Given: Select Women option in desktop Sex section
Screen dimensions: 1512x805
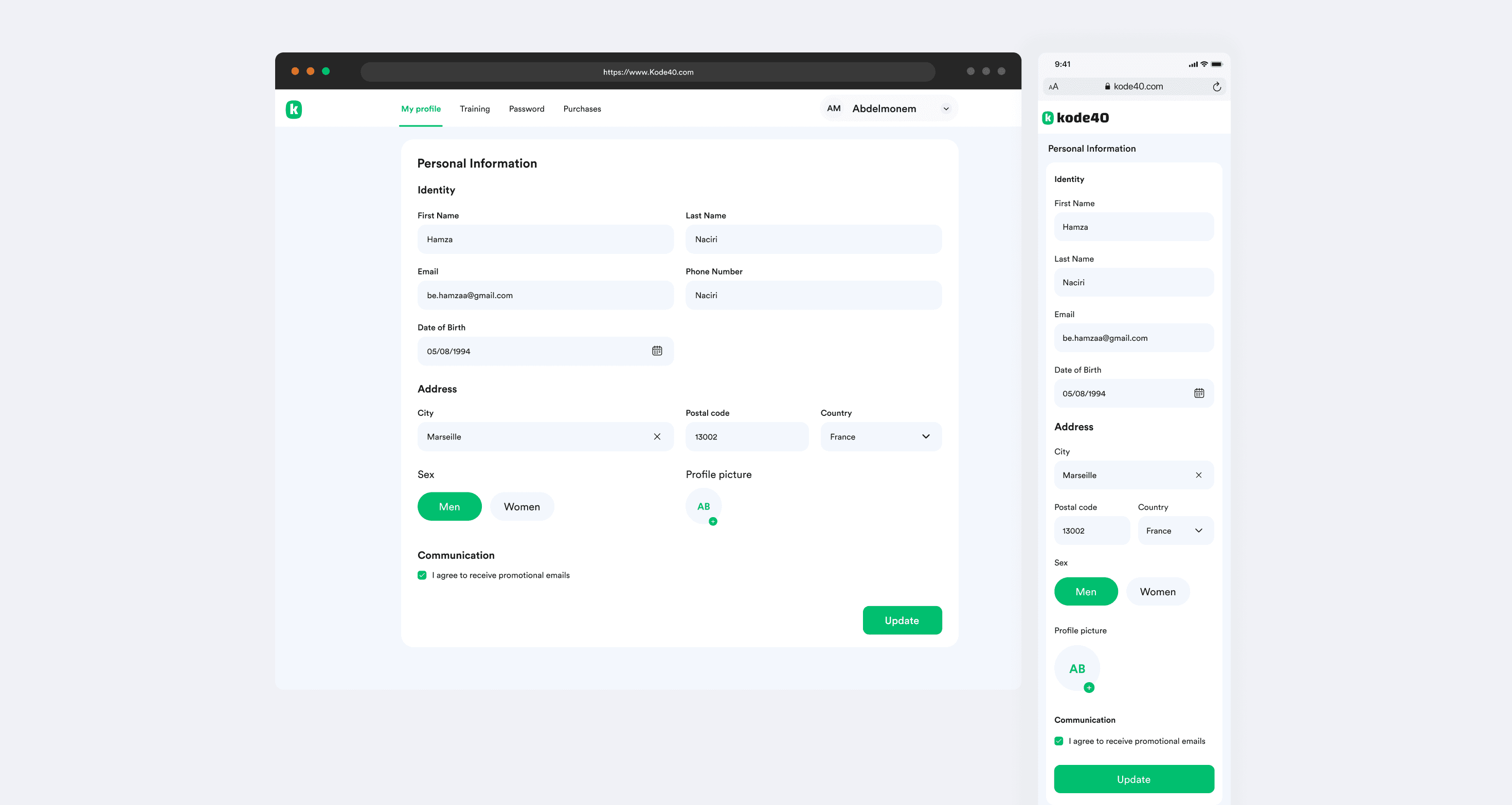Looking at the screenshot, I should (521, 506).
